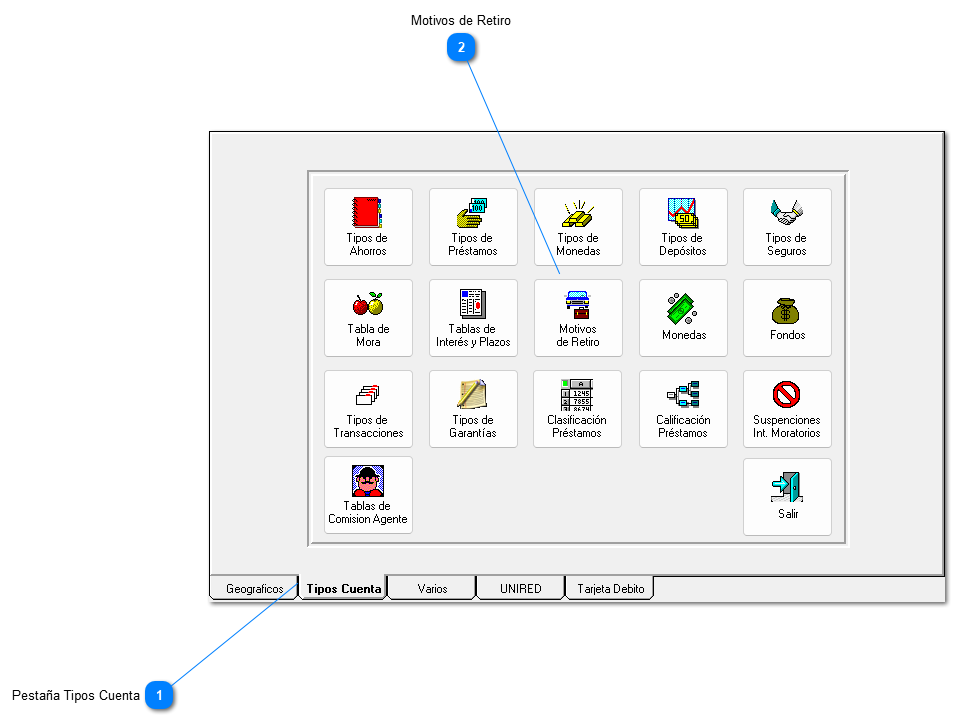
Task: Open Tablas de Comision Agente
Action: click(367, 494)
